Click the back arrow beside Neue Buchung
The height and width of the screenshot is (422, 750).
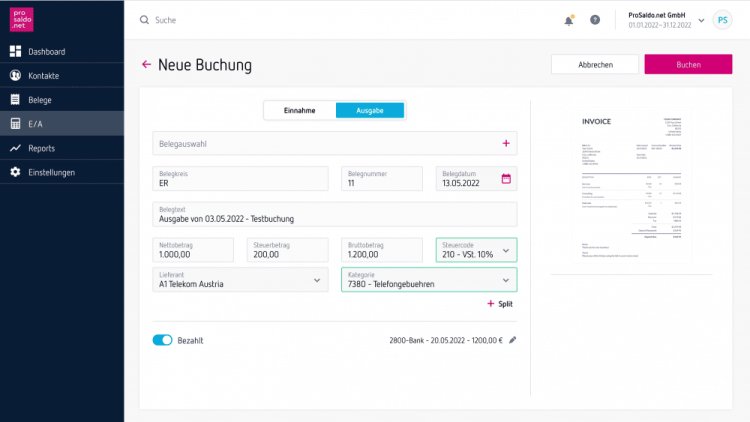(x=146, y=65)
